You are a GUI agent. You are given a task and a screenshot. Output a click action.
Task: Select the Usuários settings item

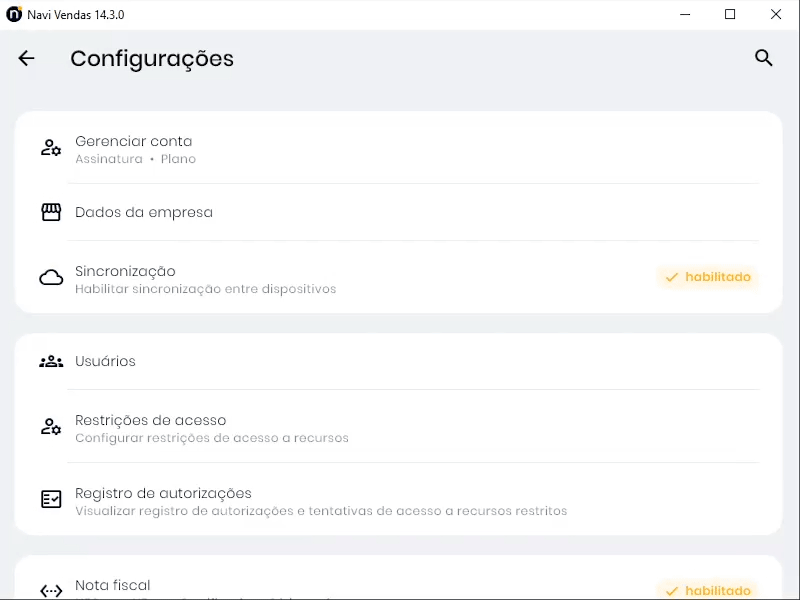click(x=105, y=361)
